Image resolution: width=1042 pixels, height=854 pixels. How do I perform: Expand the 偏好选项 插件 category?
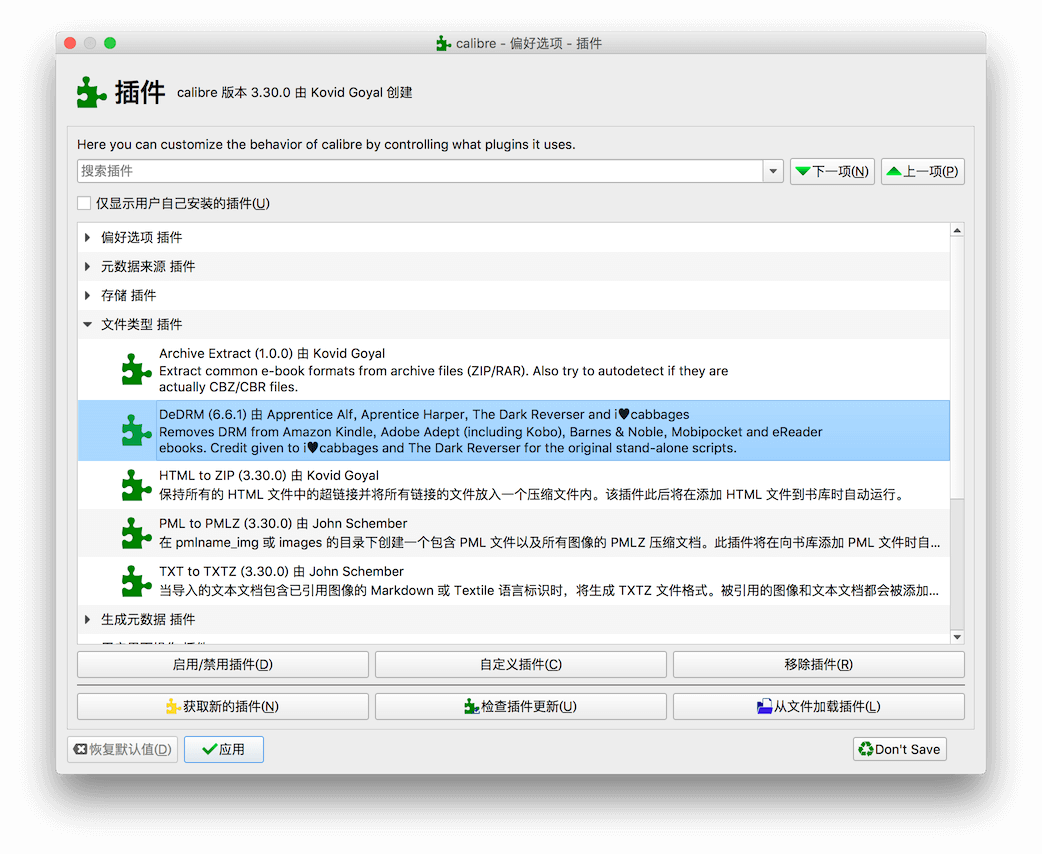click(x=87, y=237)
